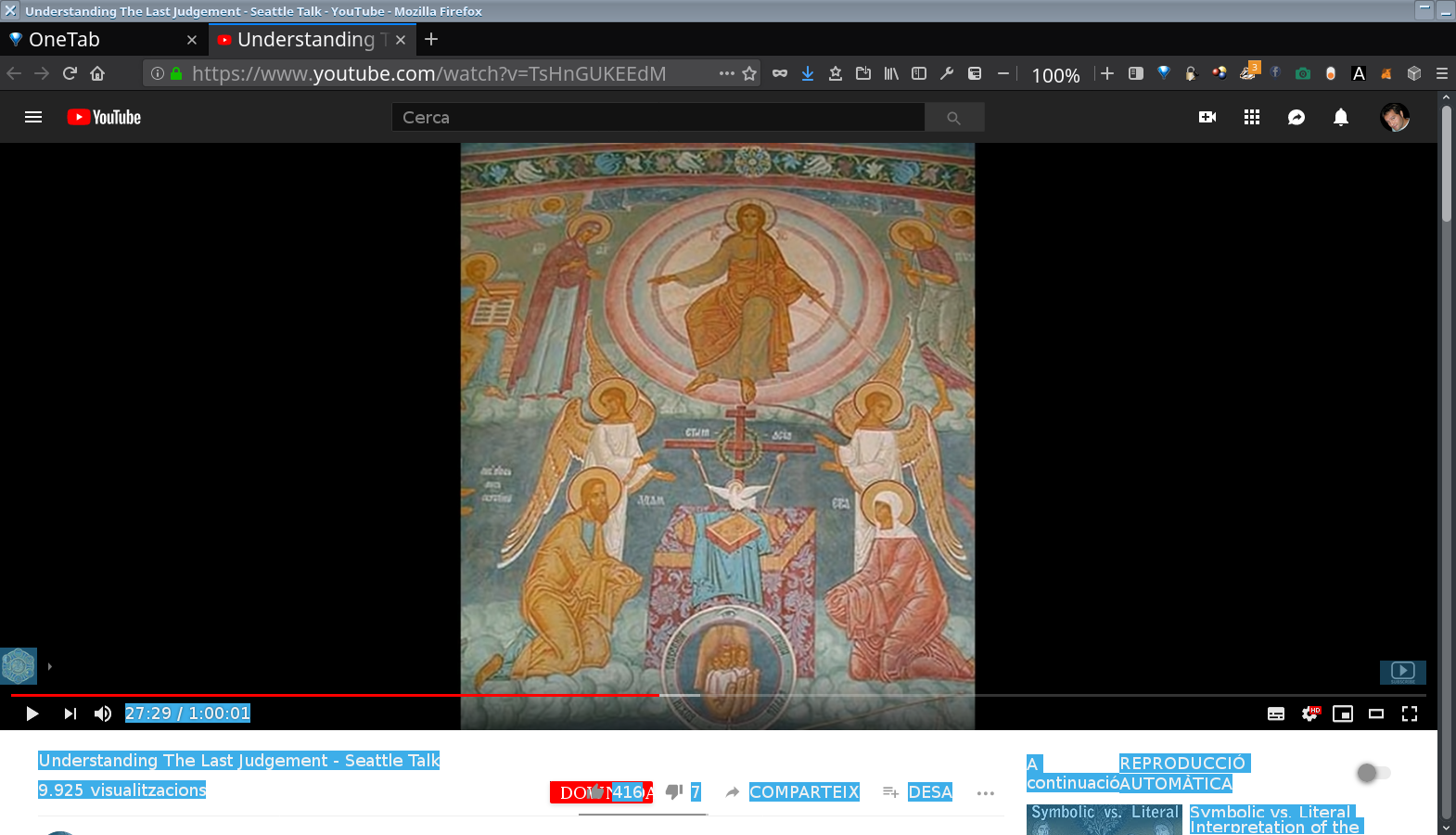Image resolution: width=1456 pixels, height=835 pixels.
Task: Open the account avatar menu
Action: pos(1395,117)
